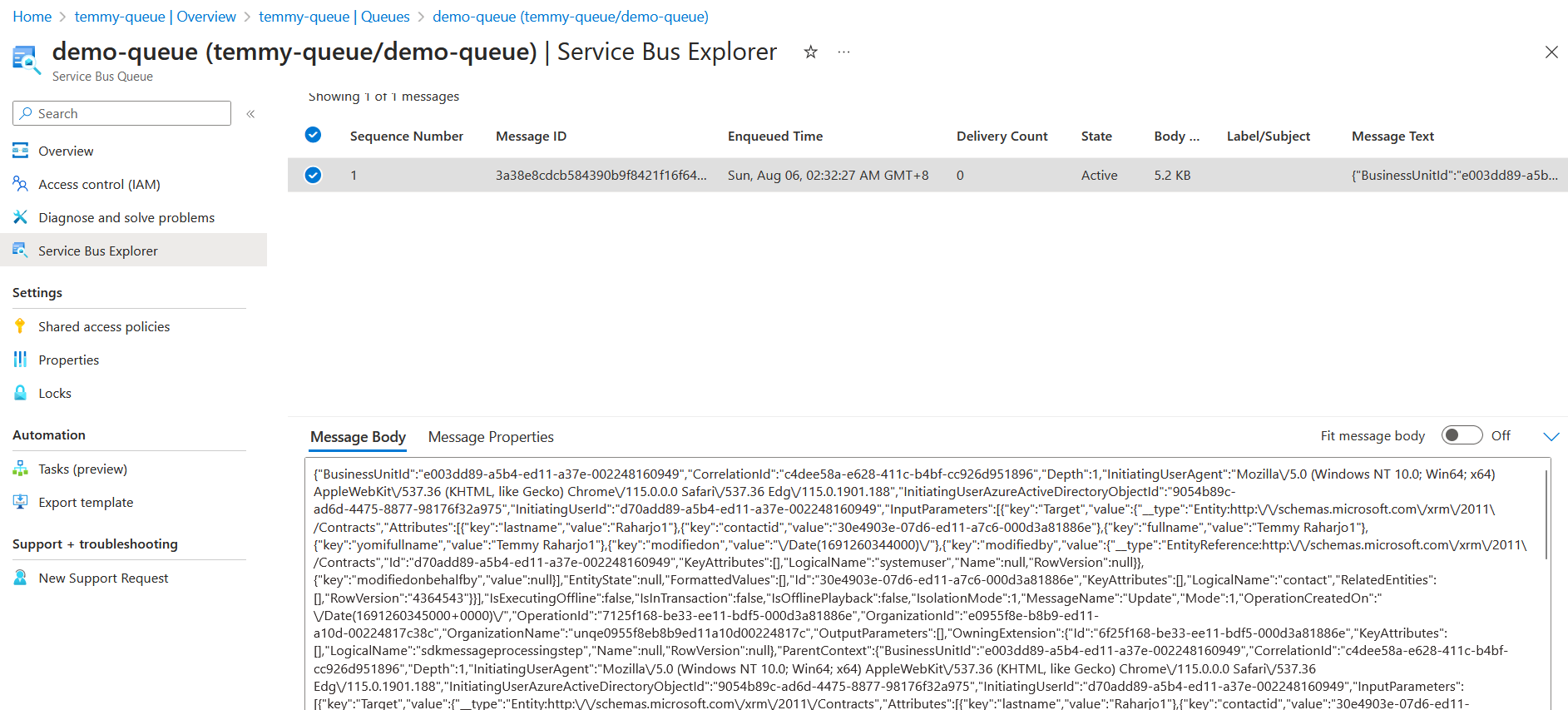1568x710 pixels.
Task: Collapse the left navigation menu
Action: tap(250, 114)
